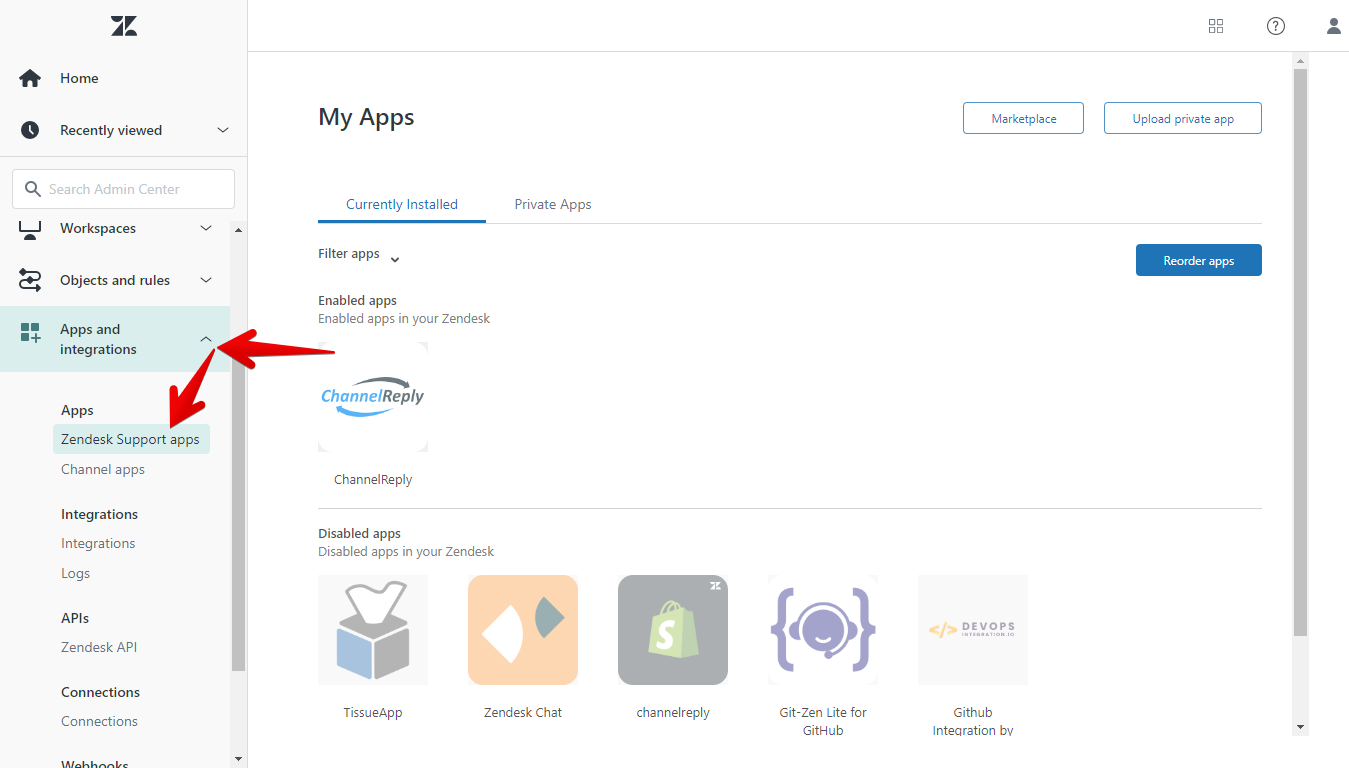Click the main page scrollbar up arrow
Image resolution: width=1349 pixels, height=768 pixels.
coord(1300,61)
